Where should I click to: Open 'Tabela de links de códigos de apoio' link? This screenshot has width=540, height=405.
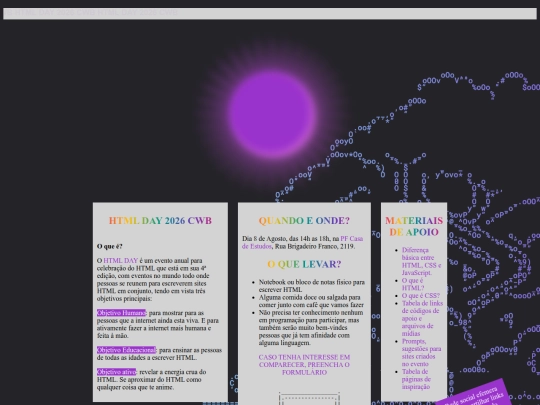coord(422,318)
